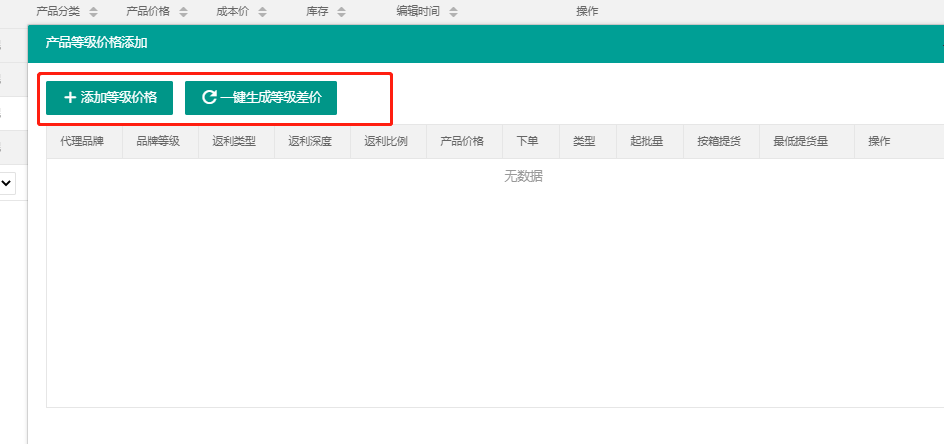
Task: Open the dropdown at left edge
Action: [x=7, y=183]
